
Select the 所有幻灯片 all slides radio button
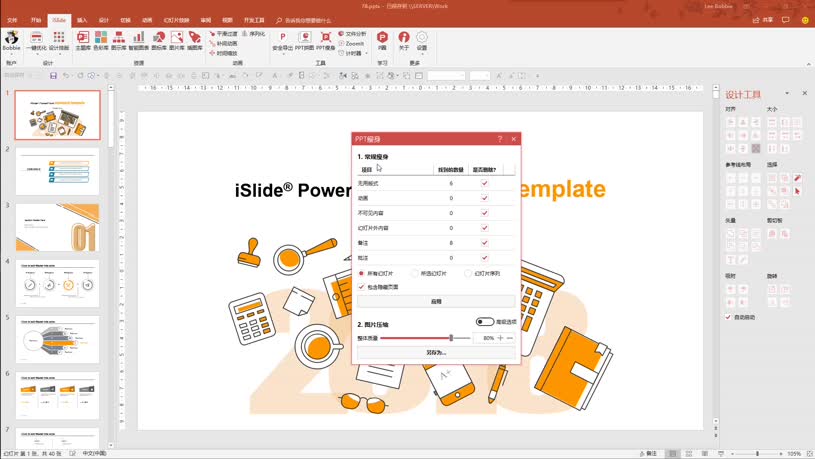[361, 273]
